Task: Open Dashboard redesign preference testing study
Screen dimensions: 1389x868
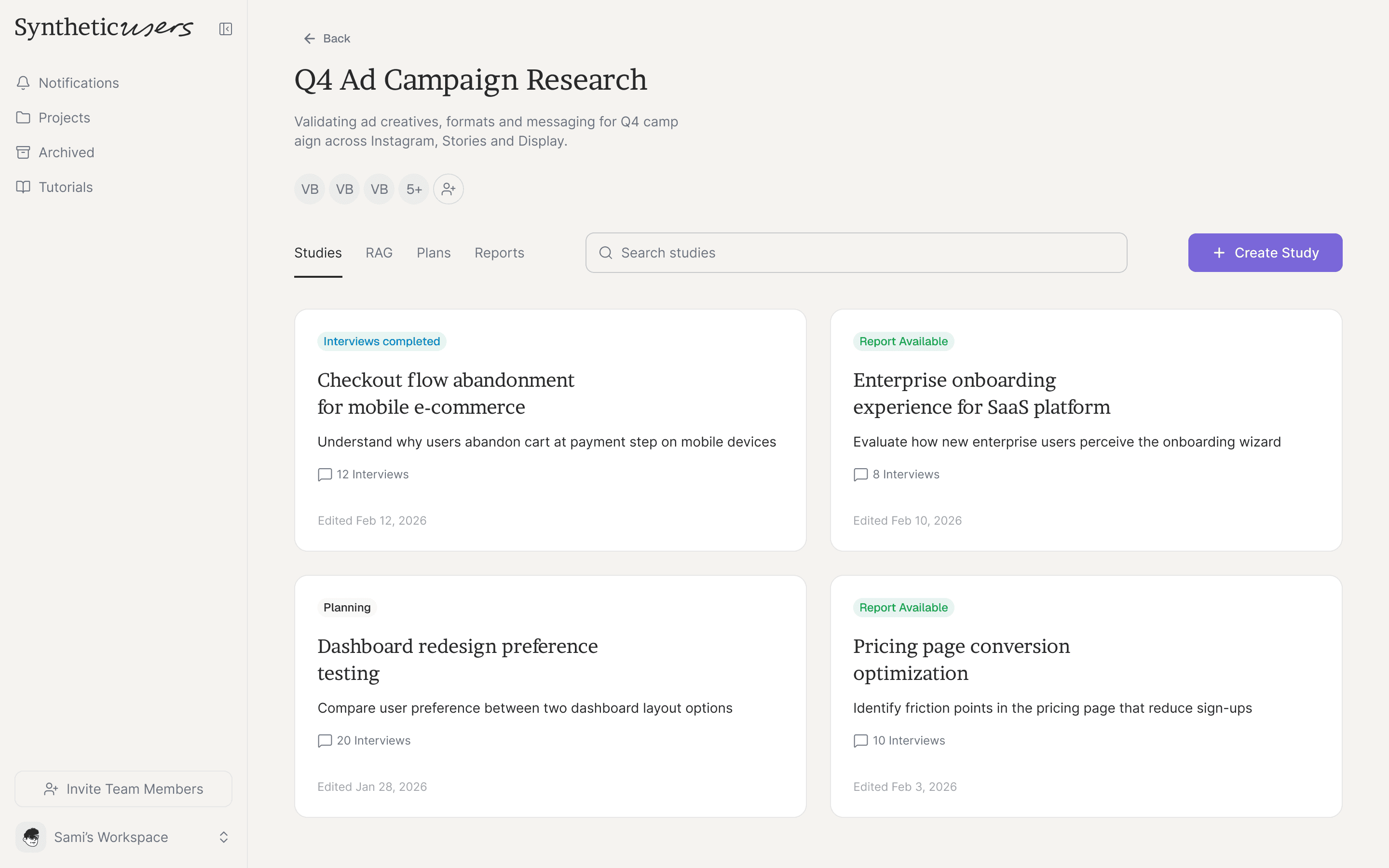Action: coord(549,696)
